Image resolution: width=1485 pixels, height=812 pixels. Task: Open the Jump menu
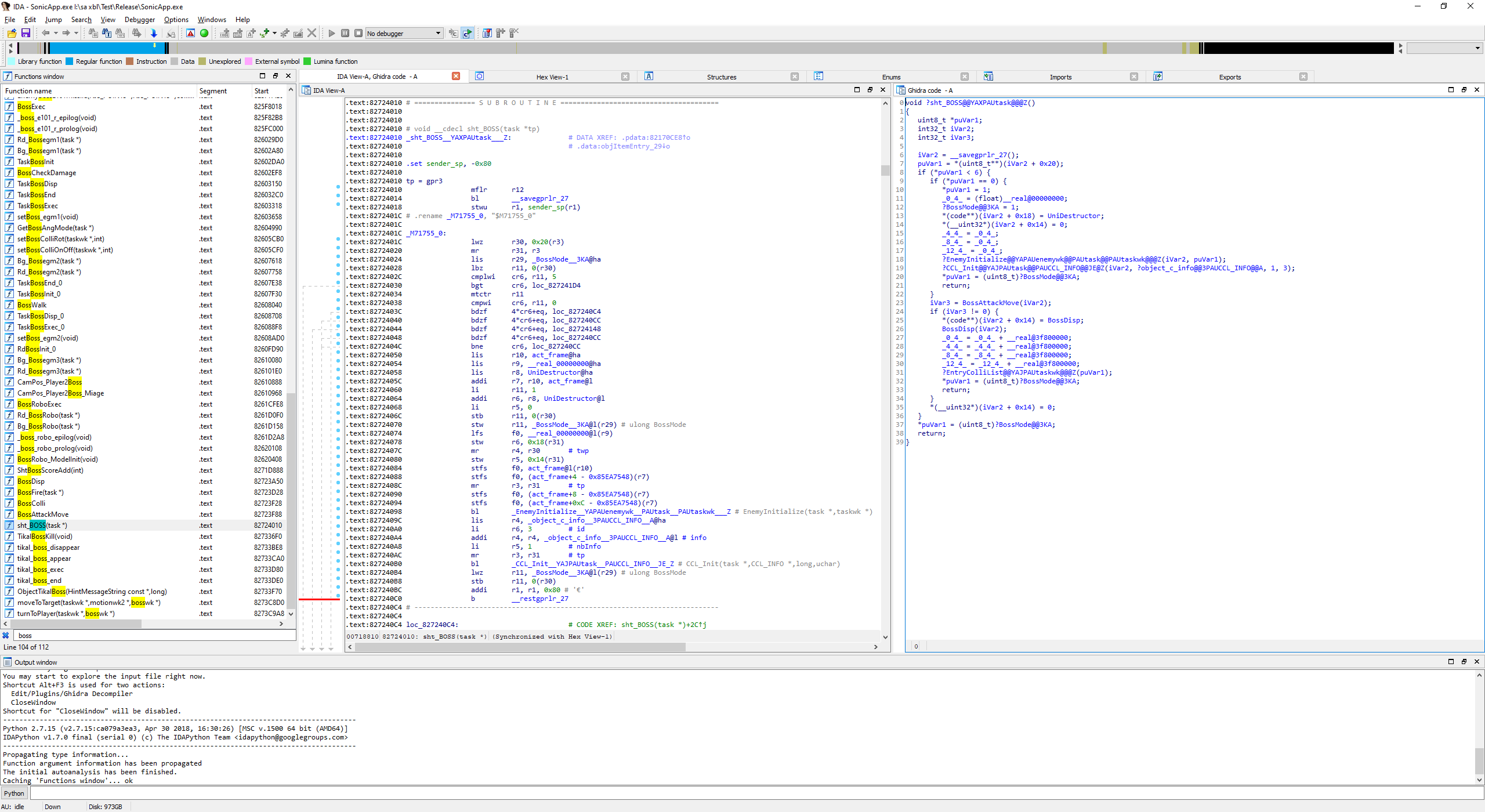53,20
